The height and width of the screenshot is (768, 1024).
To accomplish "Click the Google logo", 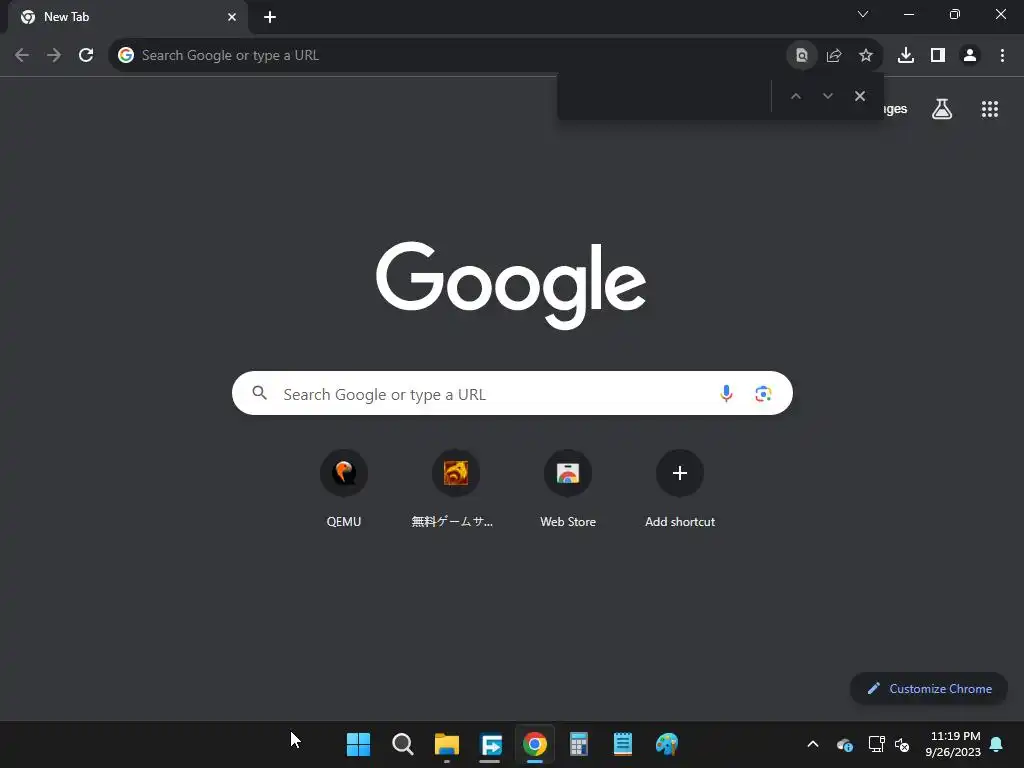I will coord(511,285).
